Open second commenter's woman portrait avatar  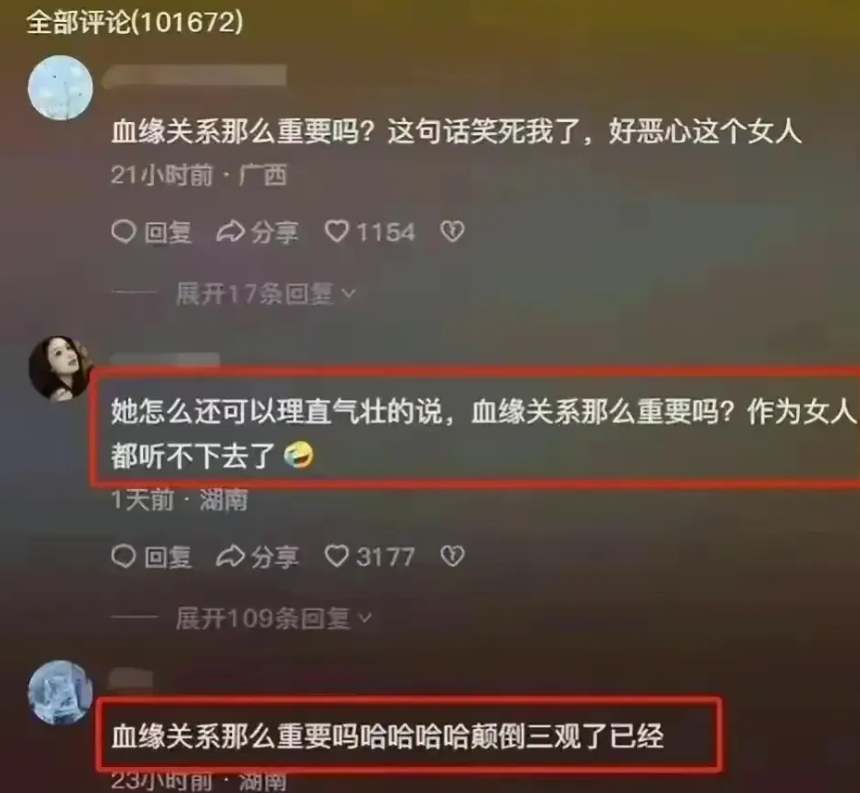pyautogui.click(x=59, y=367)
